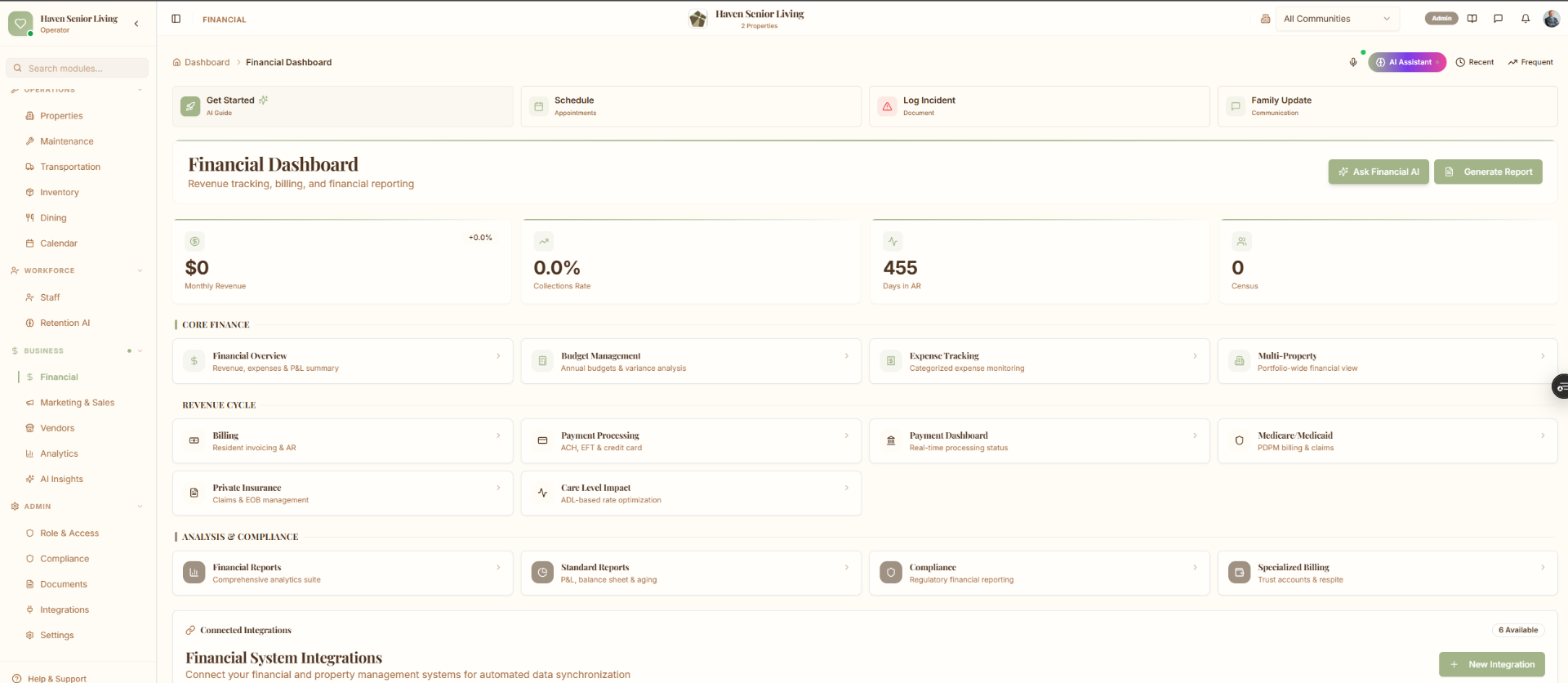Click the Monthly Revenue dollar icon
The image size is (1568, 683).
[x=194, y=241]
